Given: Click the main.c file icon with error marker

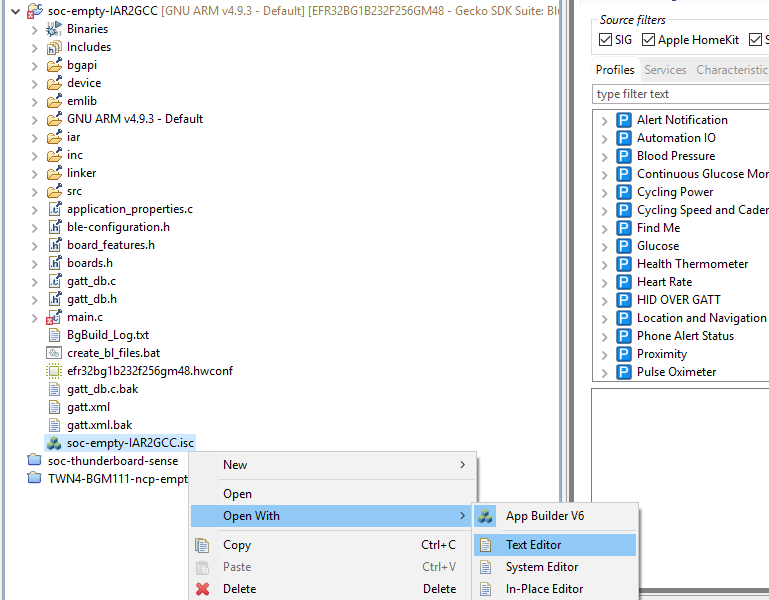Looking at the screenshot, I should pyautogui.click(x=54, y=317).
